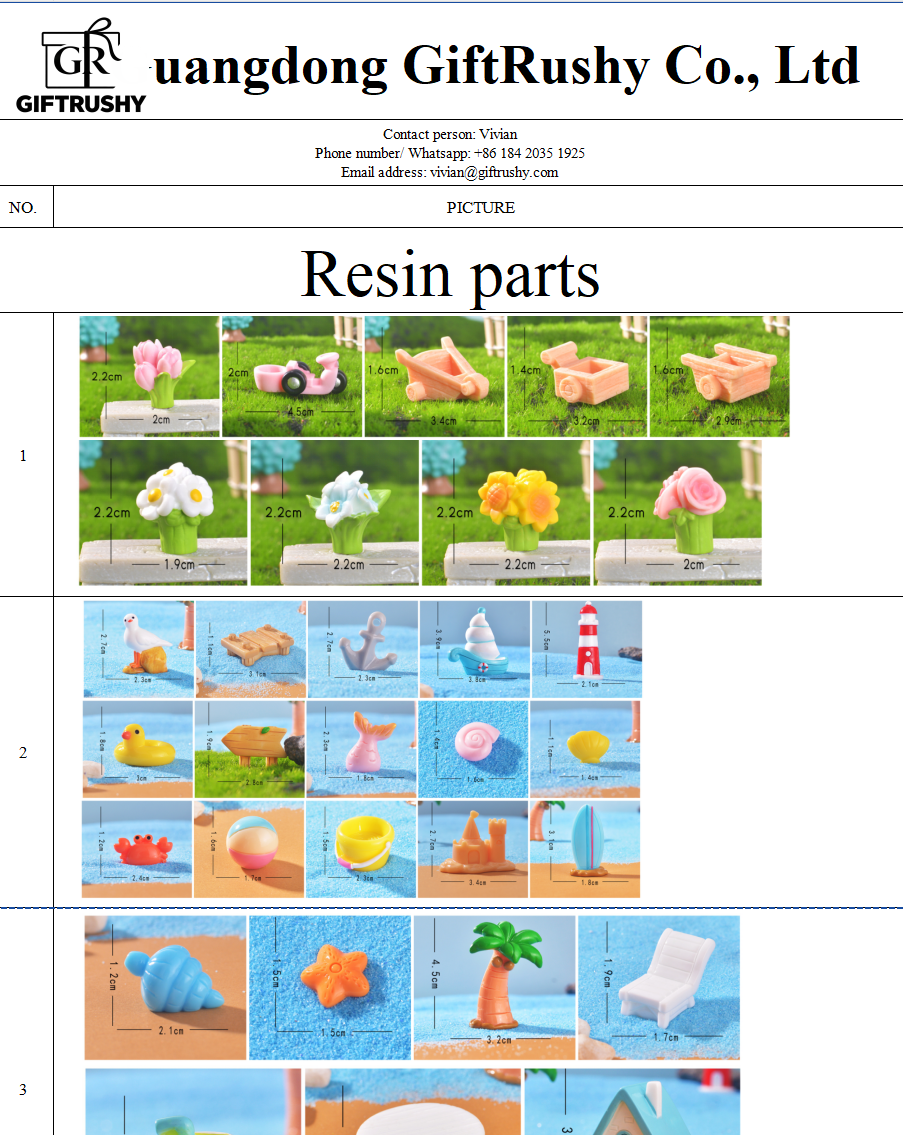Select the mermaid tail image
This screenshot has width=903, height=1135.
(x=362, y=749)
